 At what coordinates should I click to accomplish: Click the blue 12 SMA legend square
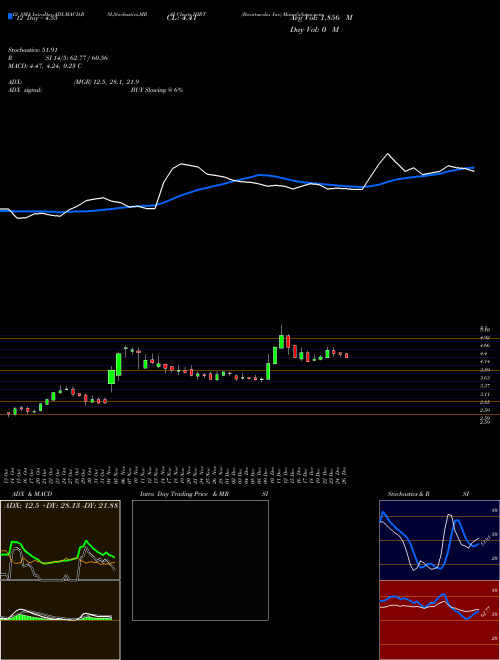coord(11,16)
